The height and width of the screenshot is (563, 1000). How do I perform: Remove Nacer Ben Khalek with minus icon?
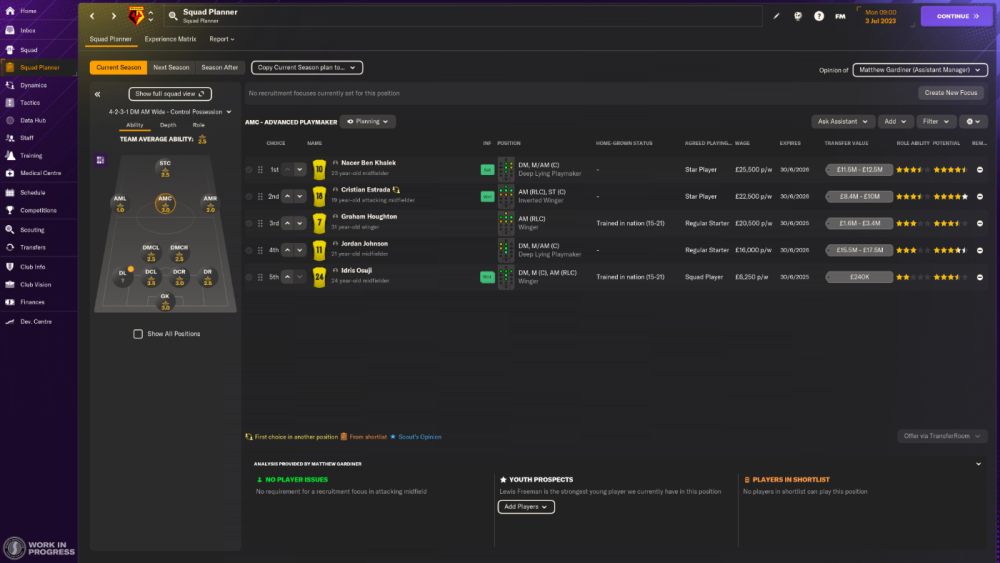point(980,170)
